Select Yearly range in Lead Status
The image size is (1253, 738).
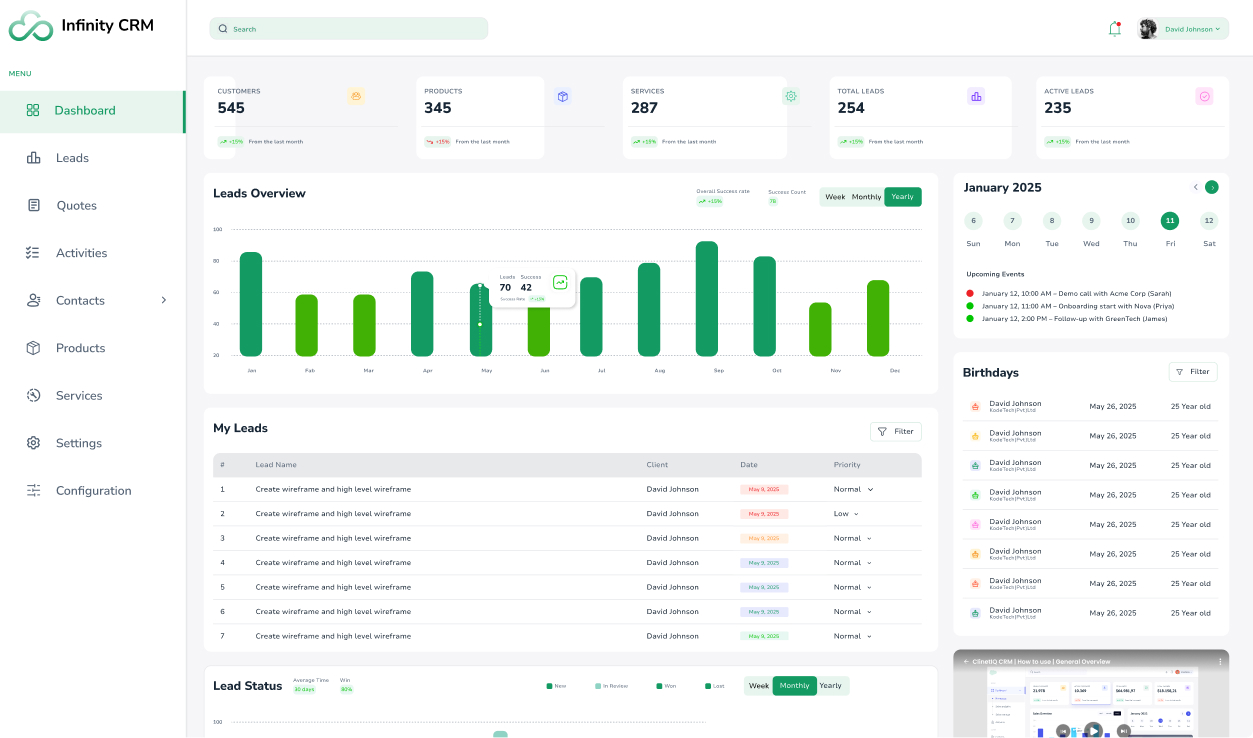pos(831,686)
